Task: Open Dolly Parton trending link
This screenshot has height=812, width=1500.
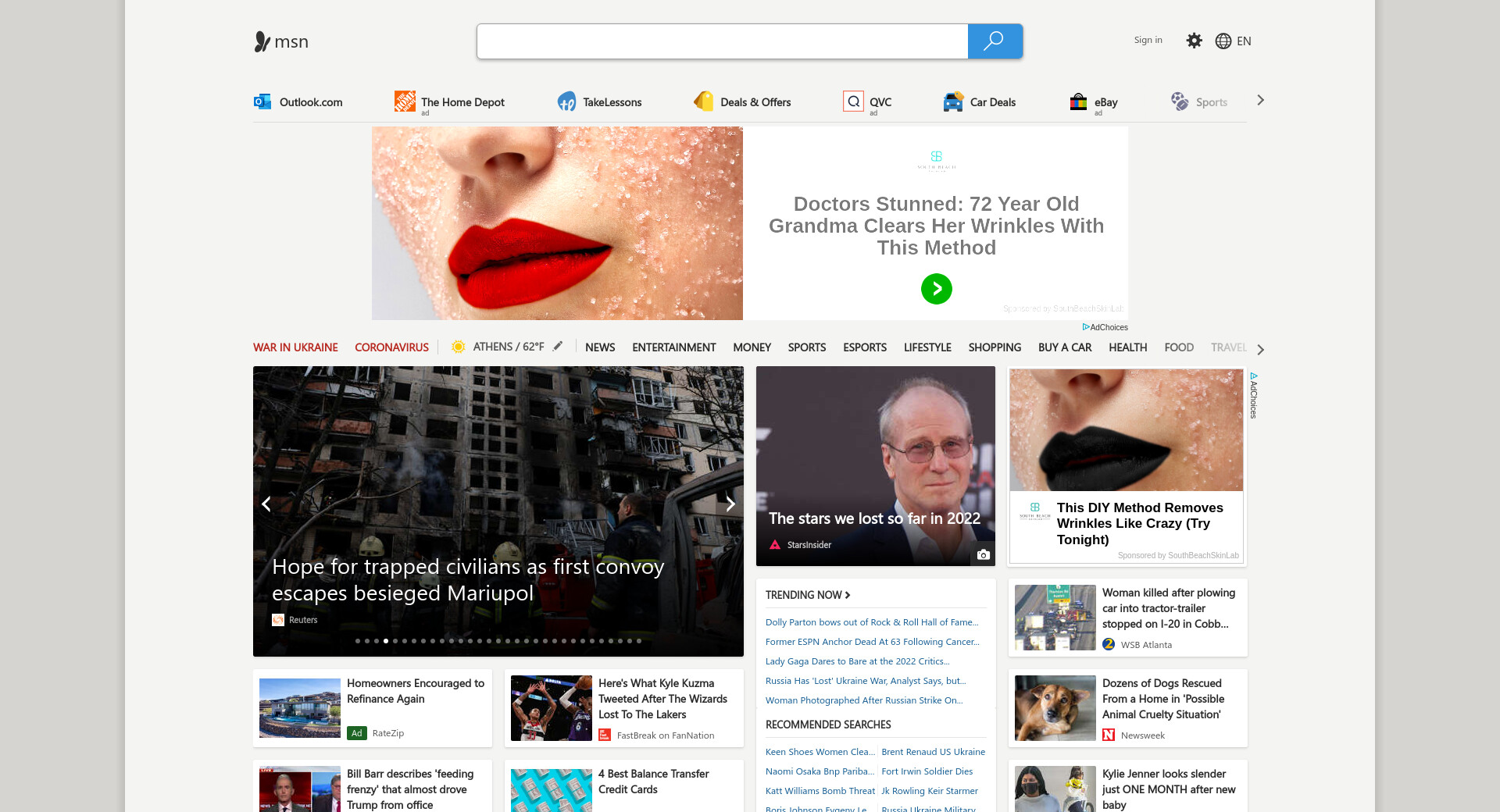Action: (x=872, y=622)
